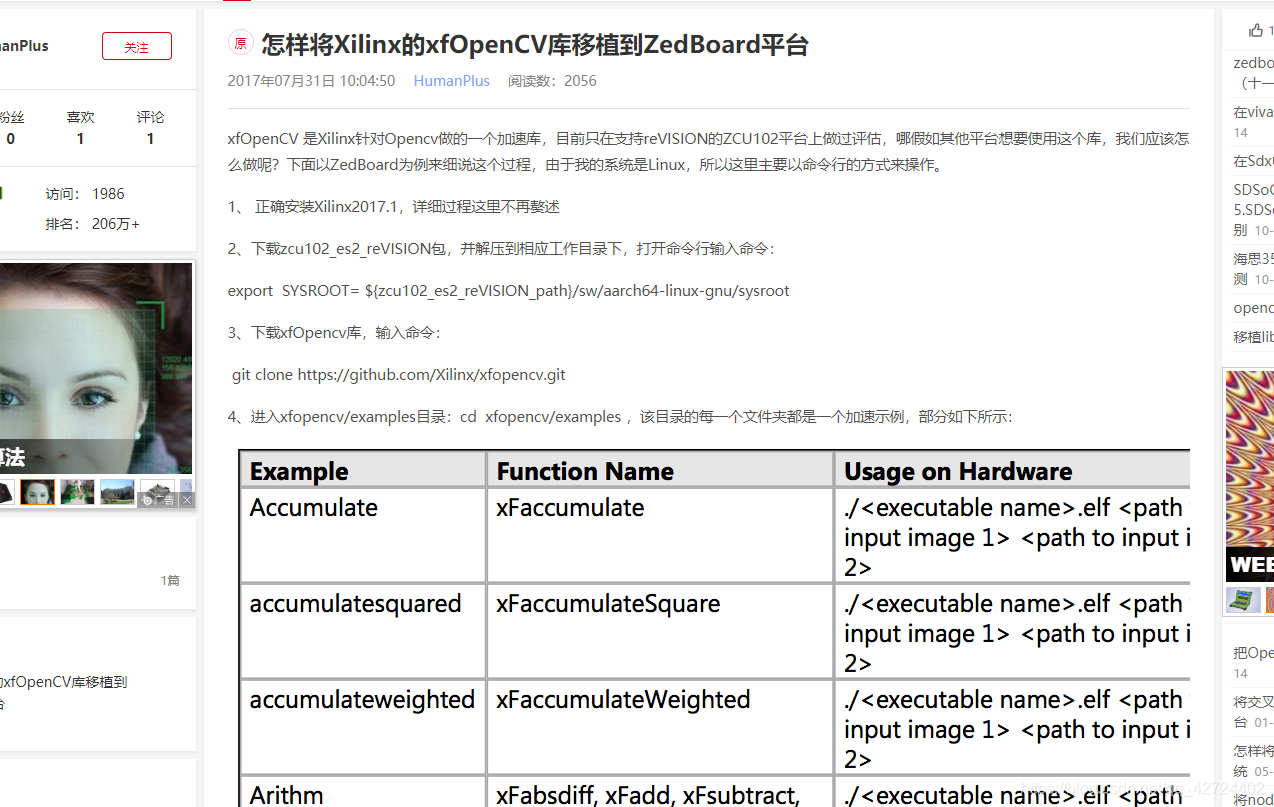Click the 原 original-article badge icon
1274x807 pixels.
coord(240,44)
